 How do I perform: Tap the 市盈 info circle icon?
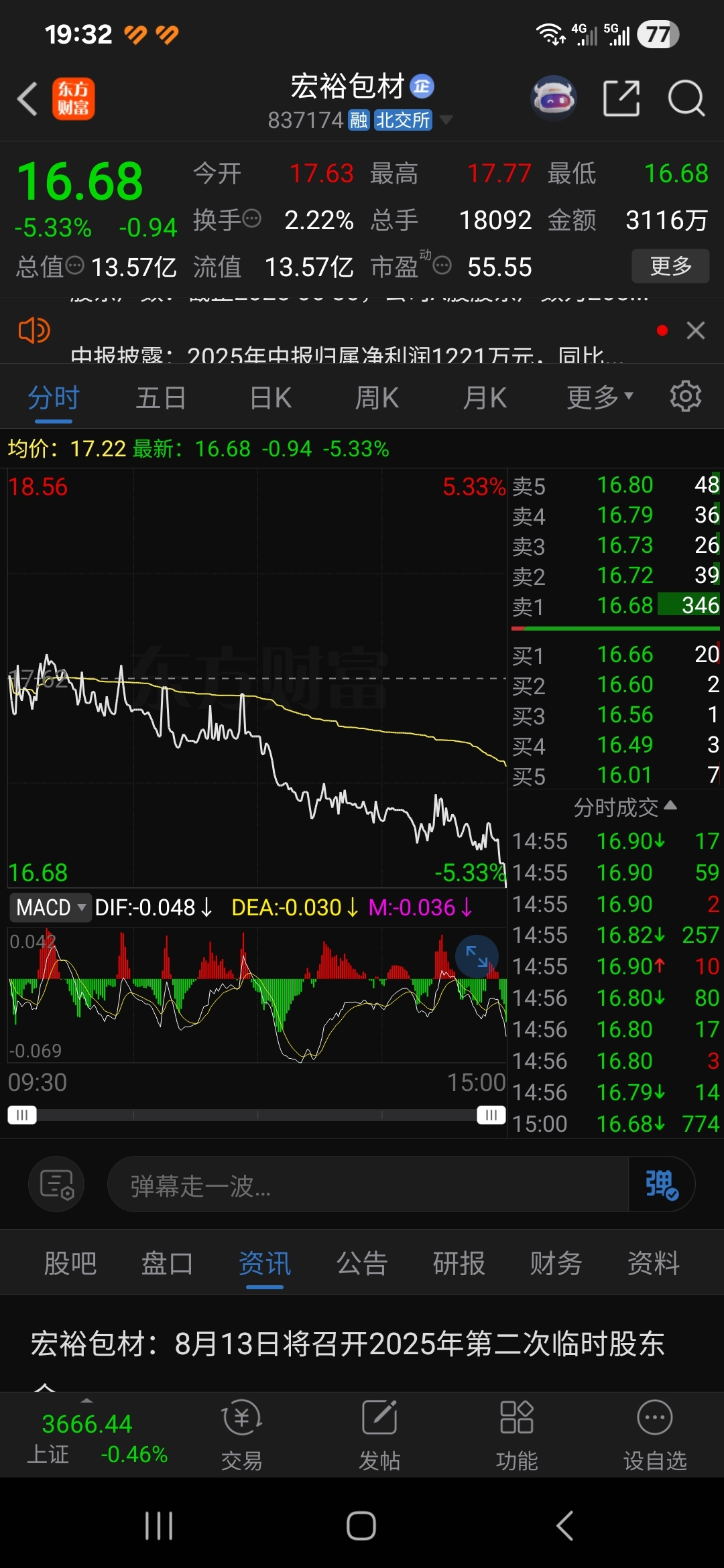tap(442, 266)
